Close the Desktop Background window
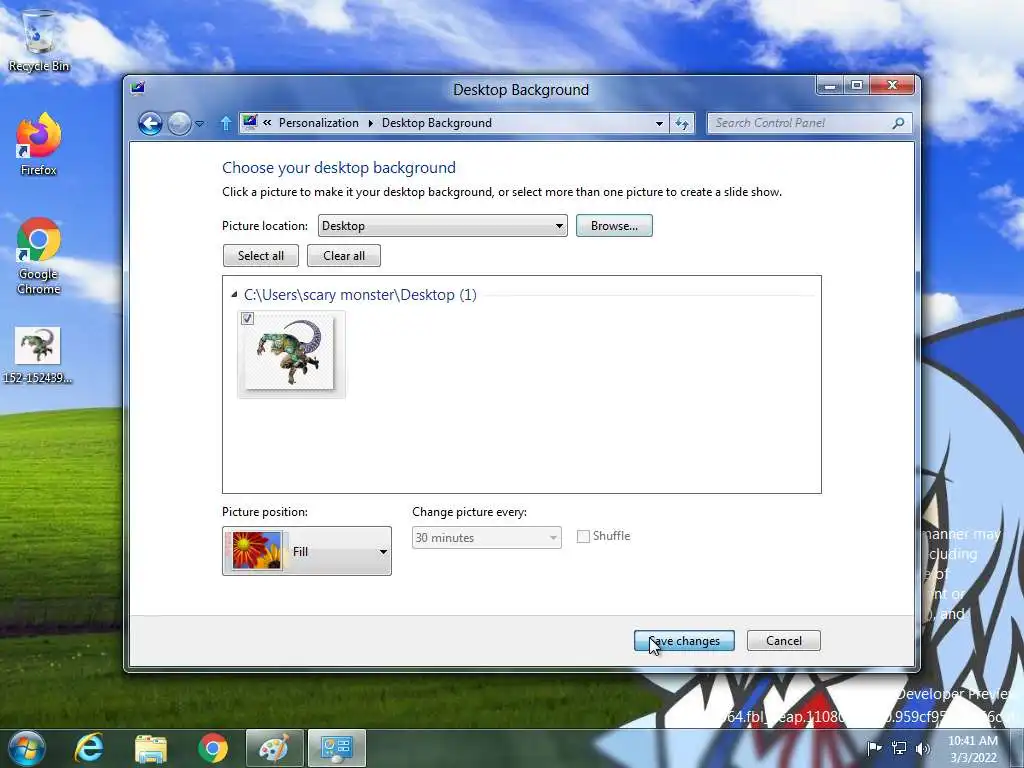 (x=892, y=86)
